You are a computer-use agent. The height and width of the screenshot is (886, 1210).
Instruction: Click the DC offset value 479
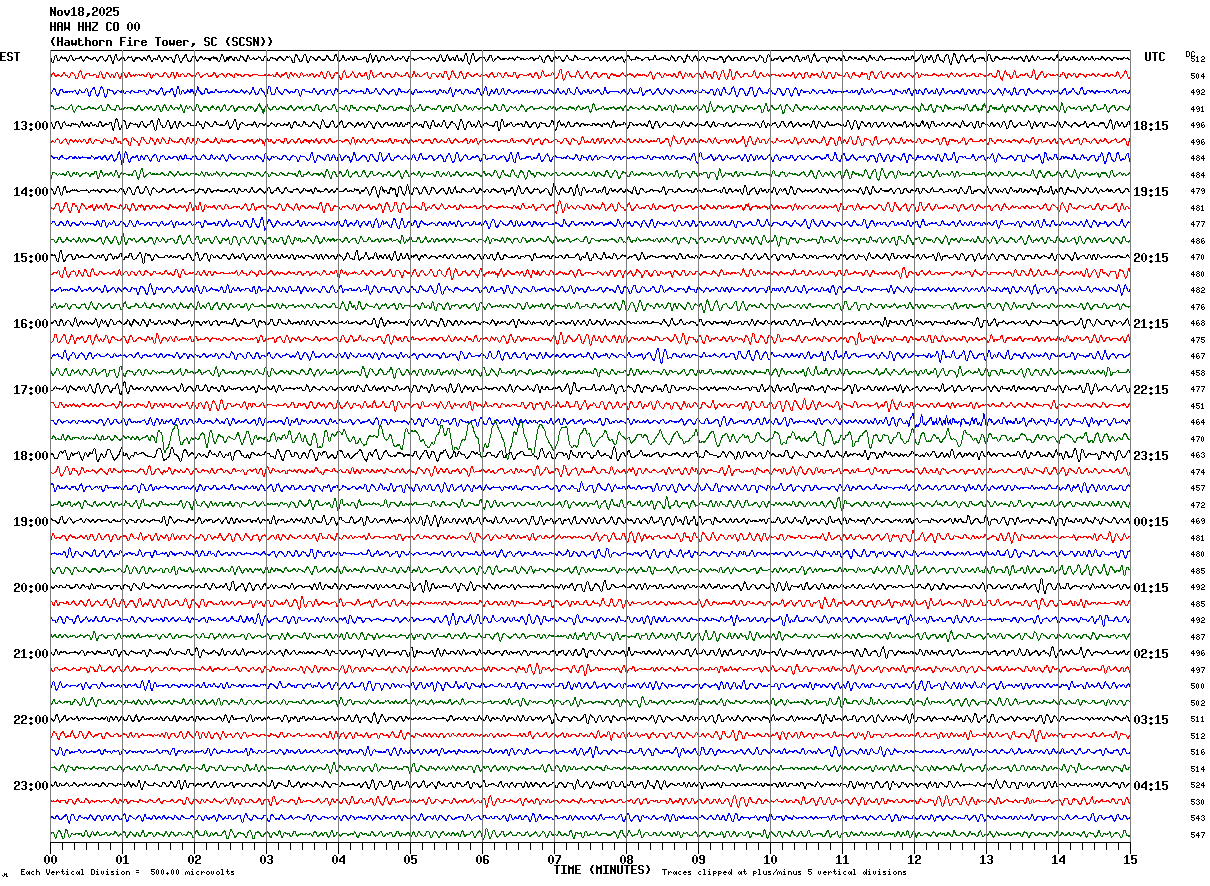pyautogui.click(x=1197, y=192)
